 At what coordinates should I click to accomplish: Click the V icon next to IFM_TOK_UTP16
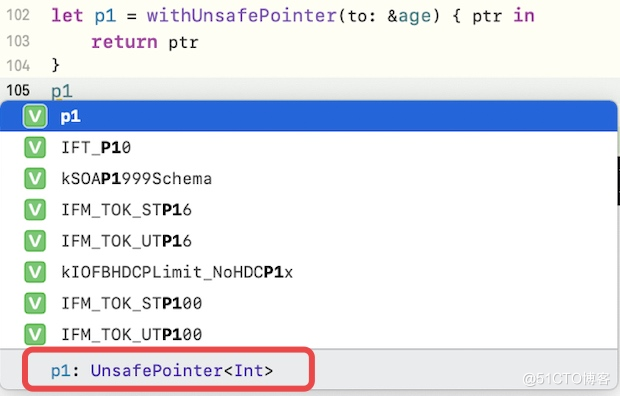click(x=35, y=241)
